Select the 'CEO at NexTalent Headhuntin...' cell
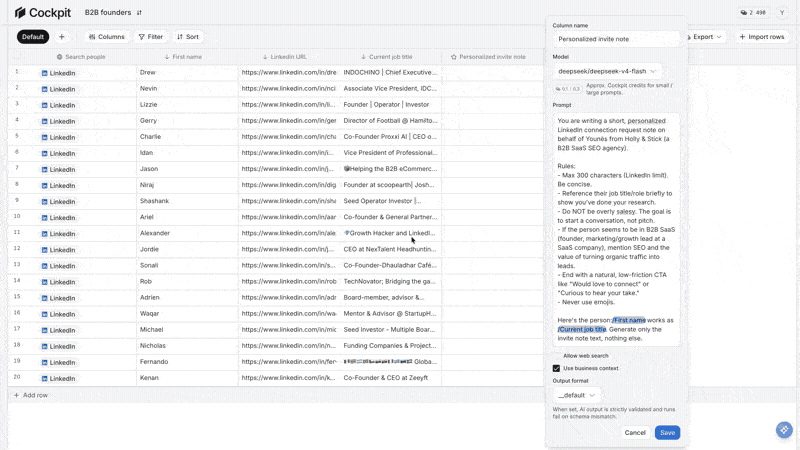 [x=391, y=249]
